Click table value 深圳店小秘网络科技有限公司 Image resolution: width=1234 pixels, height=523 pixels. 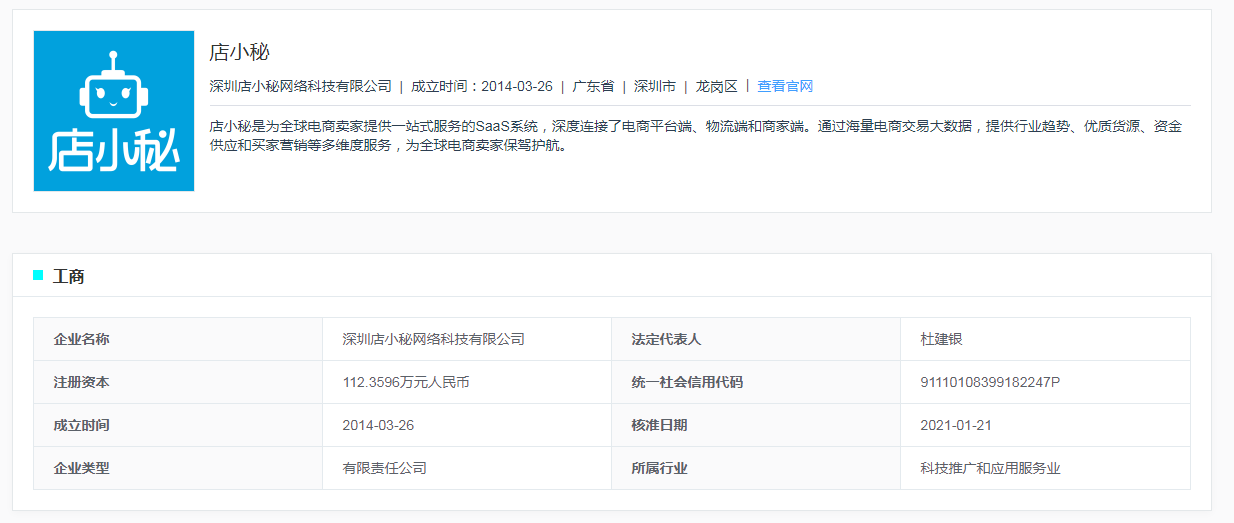click(x=433, y=339)
